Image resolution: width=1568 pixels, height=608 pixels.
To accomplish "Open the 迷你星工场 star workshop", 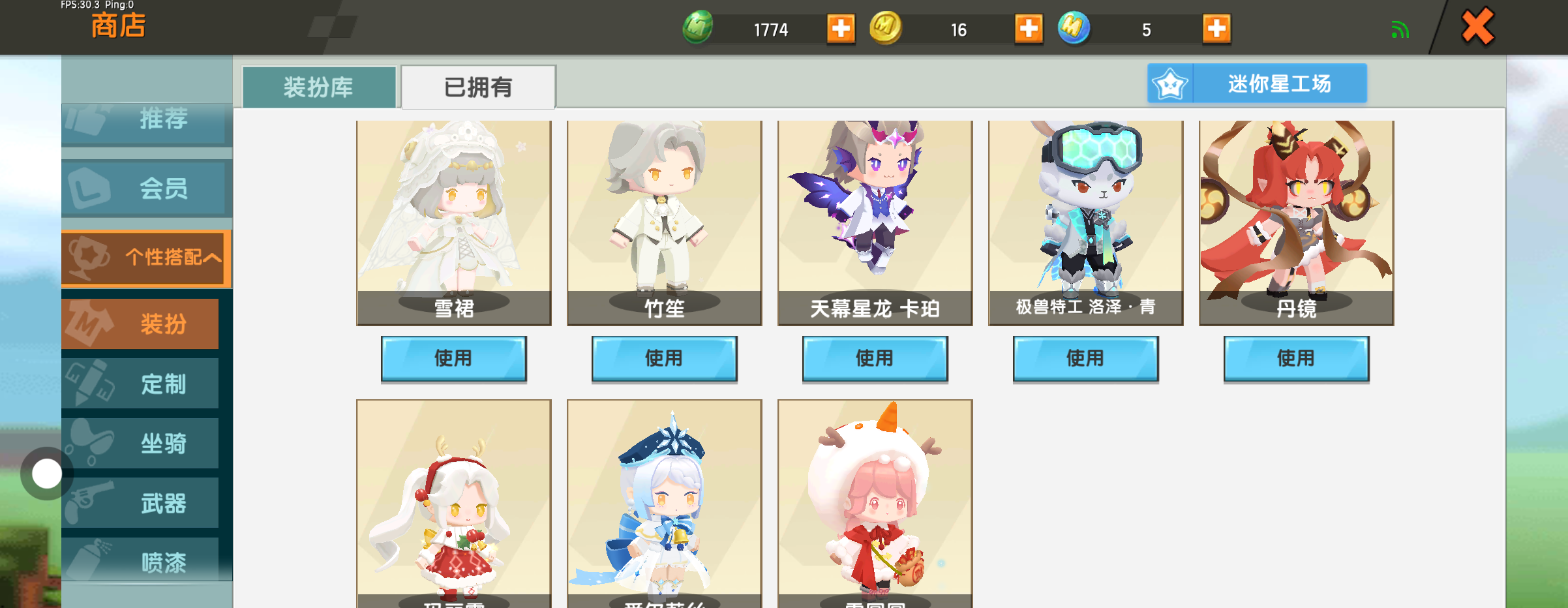I will [1257, 84].
